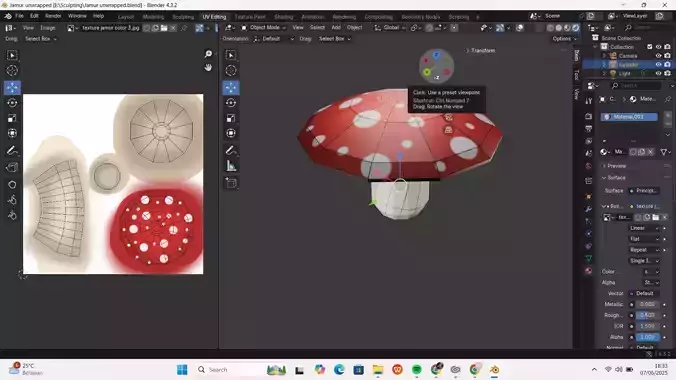Hide the Light object in viewport
The height and width of the screenshot is (380, 676).
[x=658, y=73]
